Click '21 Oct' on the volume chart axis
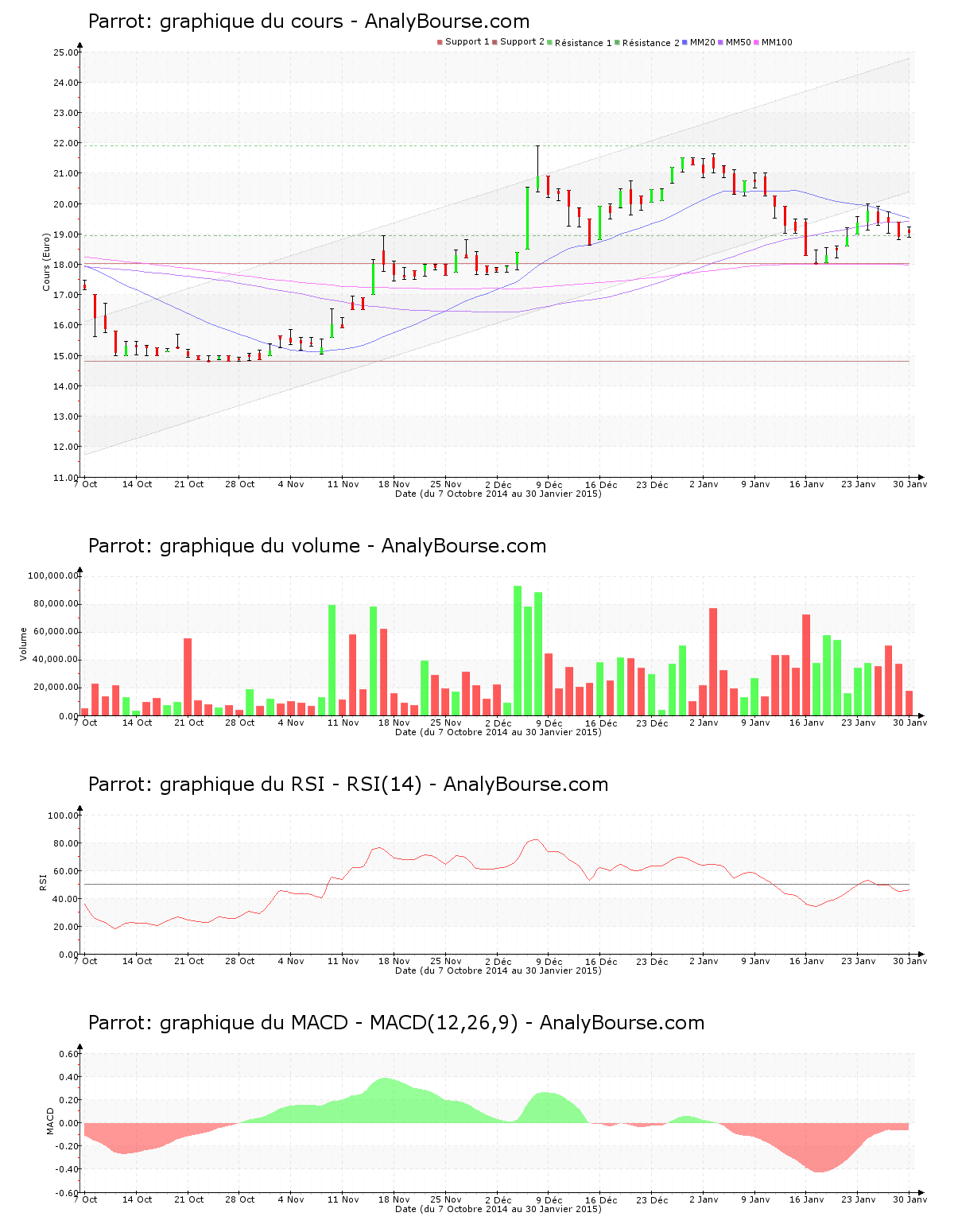This screenshot has width=954, height=1232. pos(189,723)
